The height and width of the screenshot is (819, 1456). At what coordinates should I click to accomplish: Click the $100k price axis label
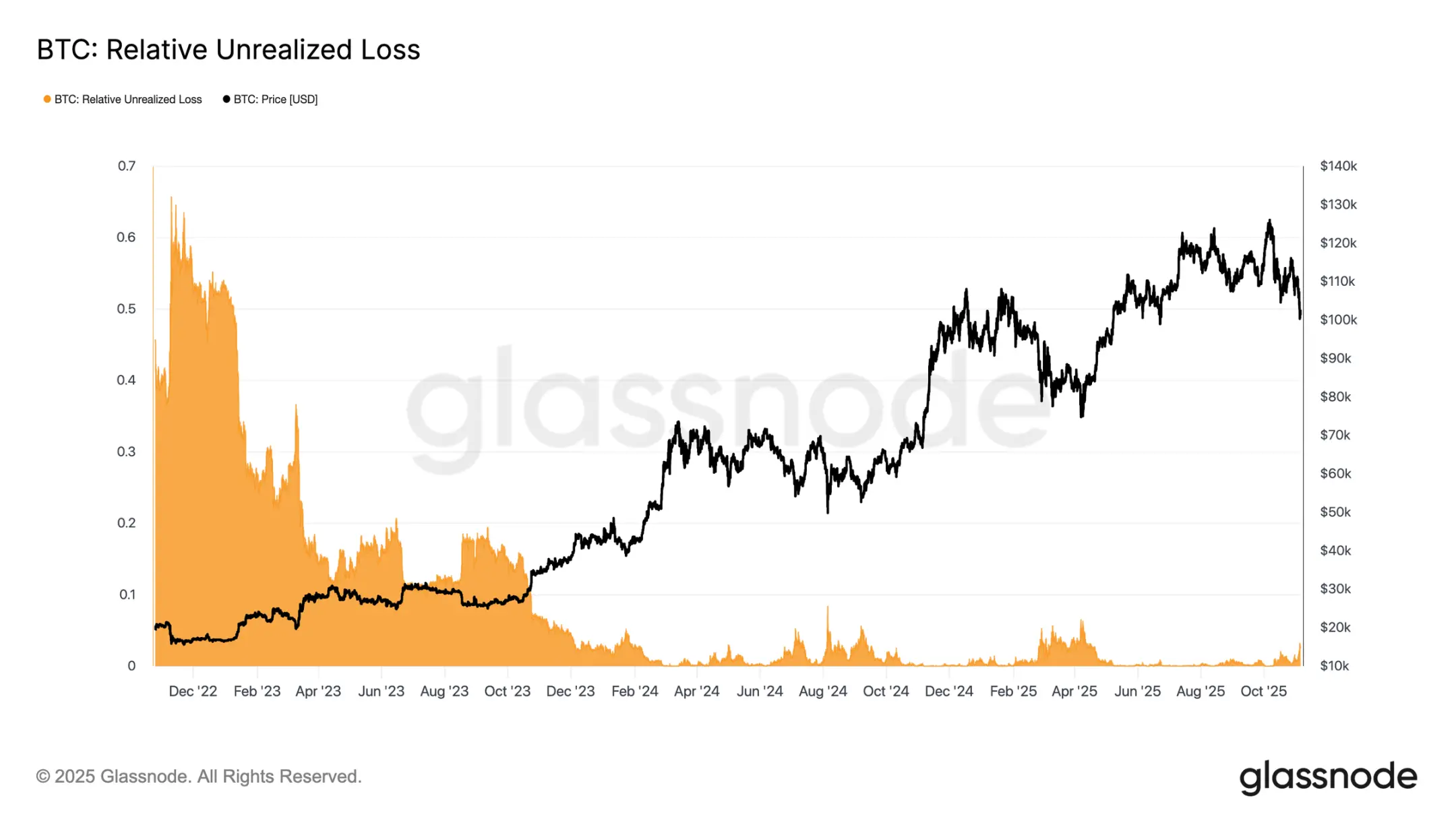point(1338,320)
